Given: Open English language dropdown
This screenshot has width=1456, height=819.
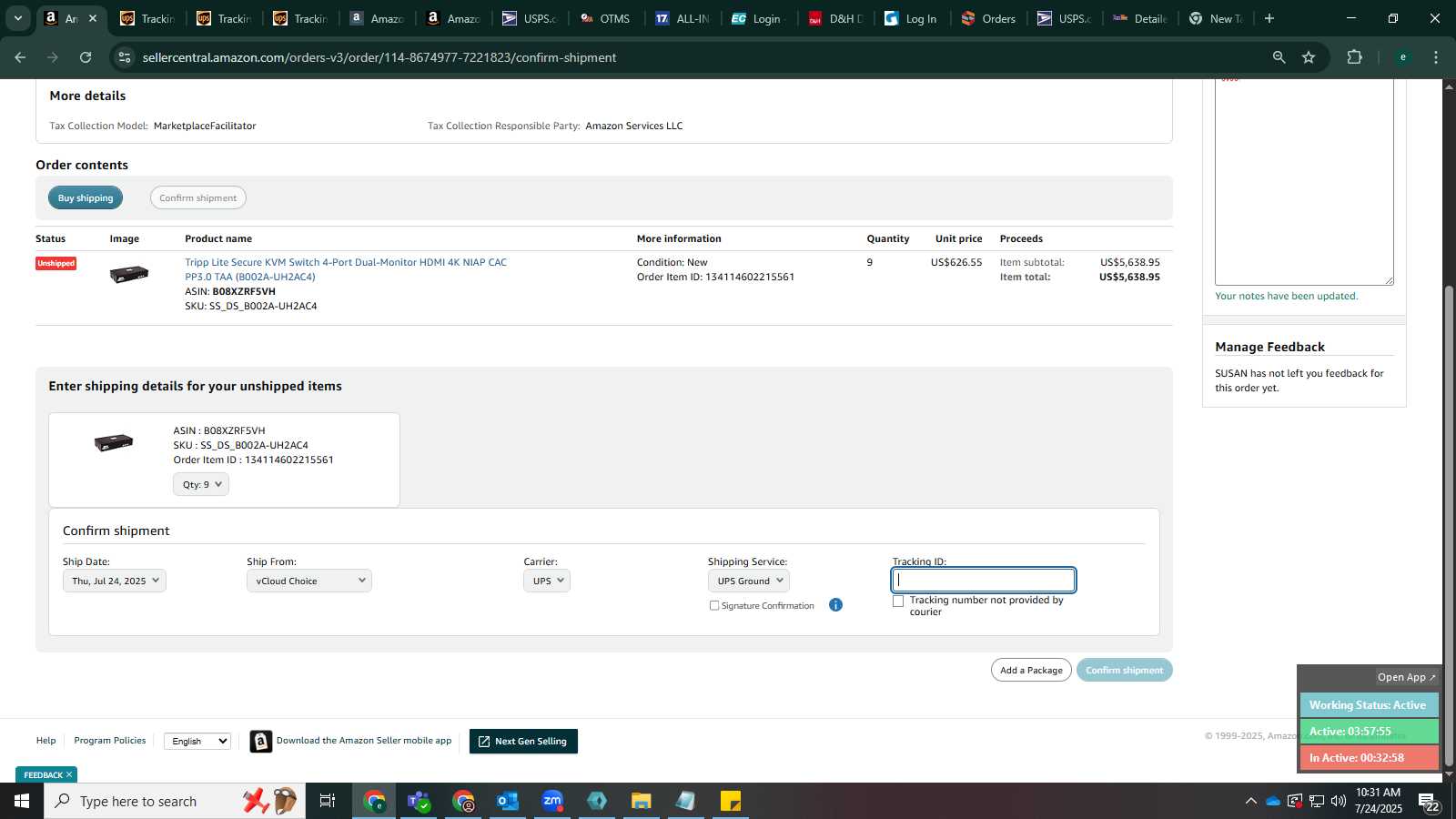Looking at the screenshot, I should coord(197,742).
